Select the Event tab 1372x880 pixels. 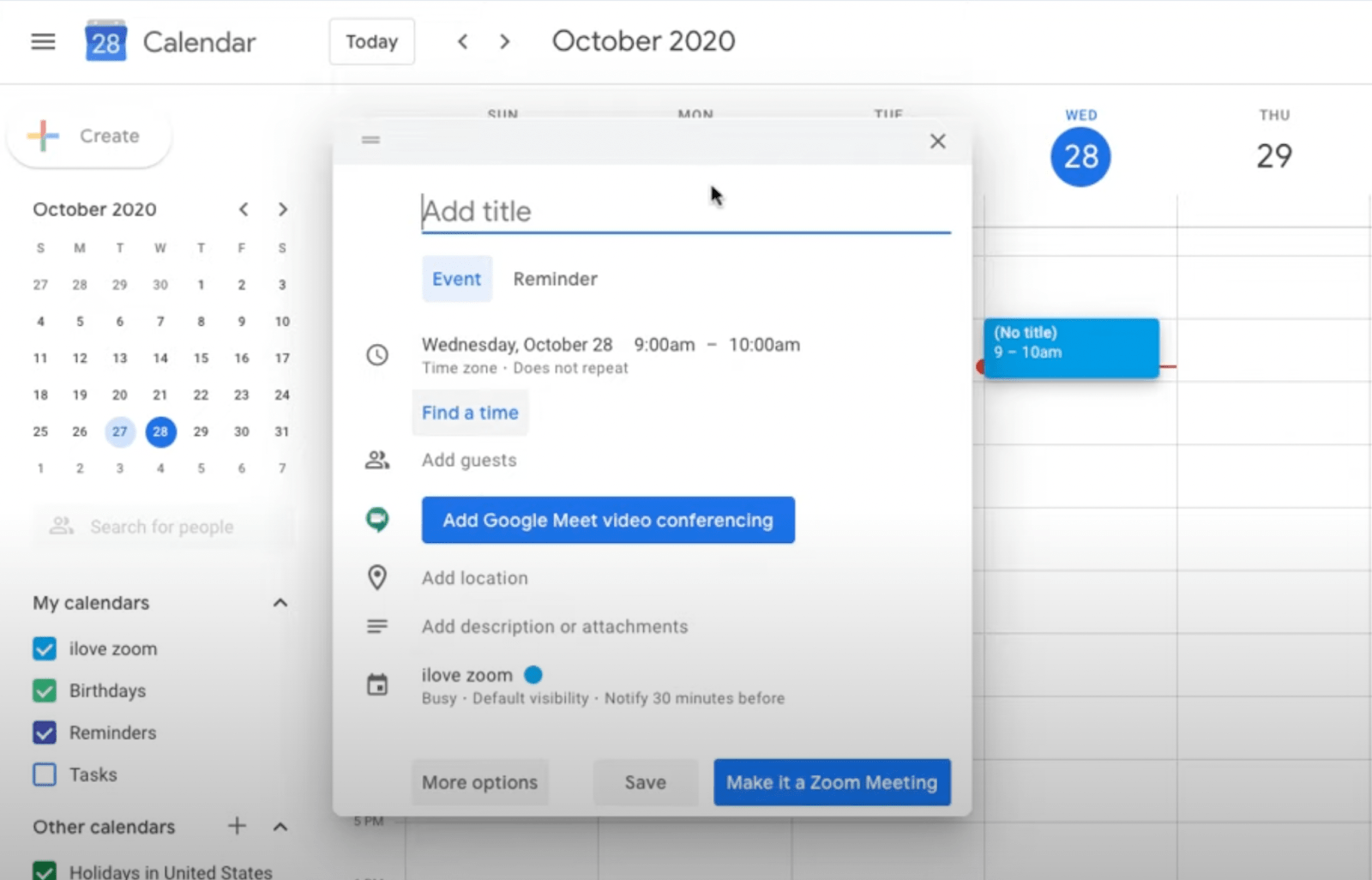pyautogui.click(x=457, y=278)
